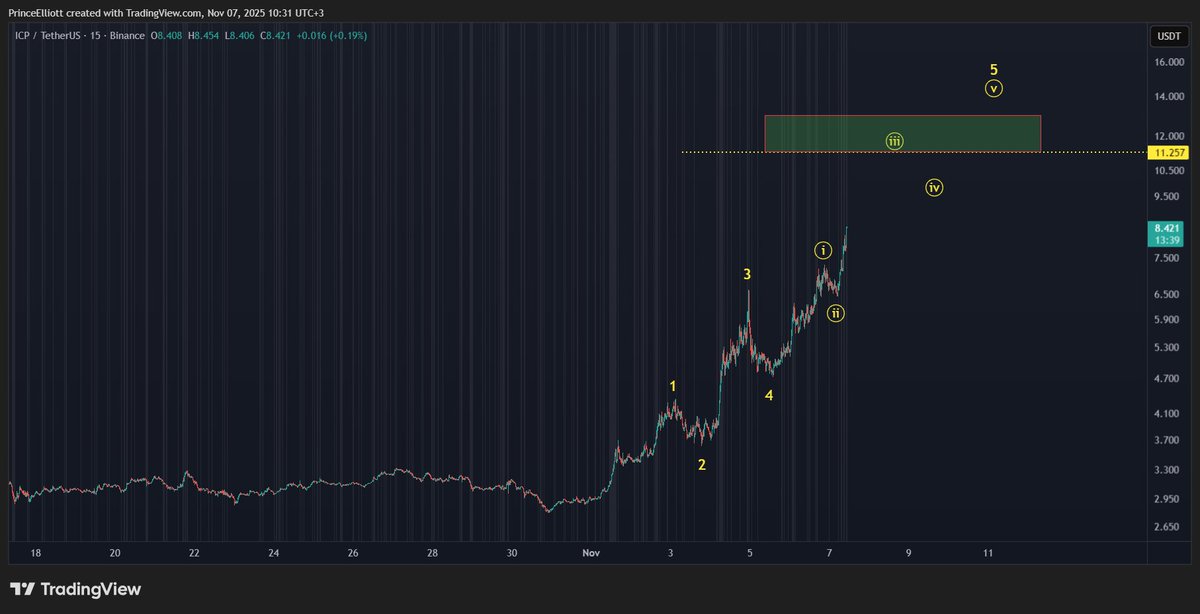Click the 20 date on the time axis
Image resolution: width=1200 pixels, height=614 pixels.
point(115,552)
